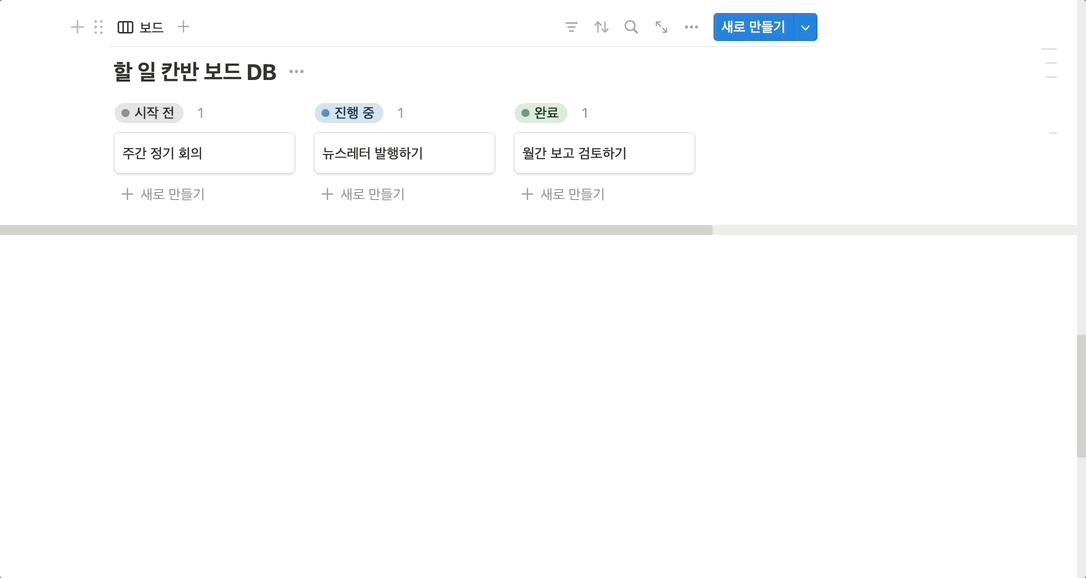The image size is (1086, 578).
Task: Open the sort arrows icon
Action: (x=601, y=27)
